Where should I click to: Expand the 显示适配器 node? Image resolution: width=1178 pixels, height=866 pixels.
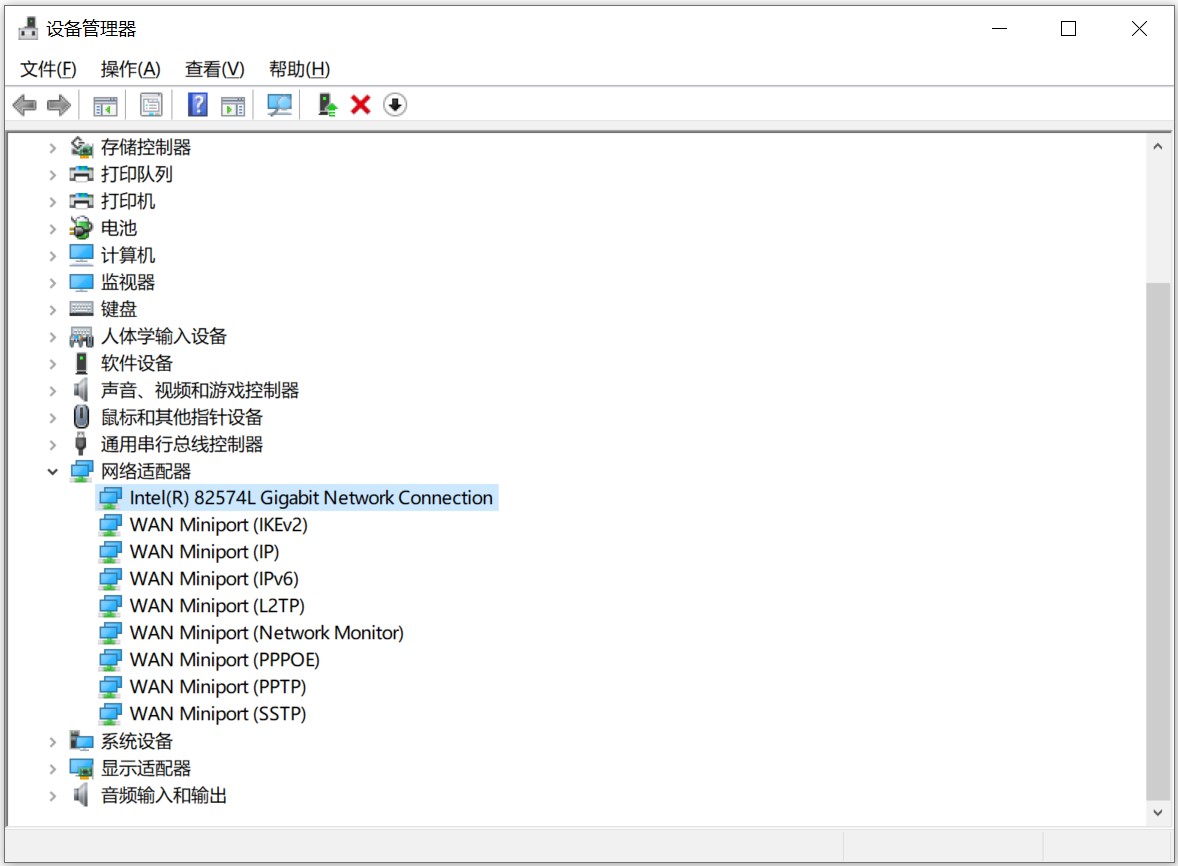point(53,769)
